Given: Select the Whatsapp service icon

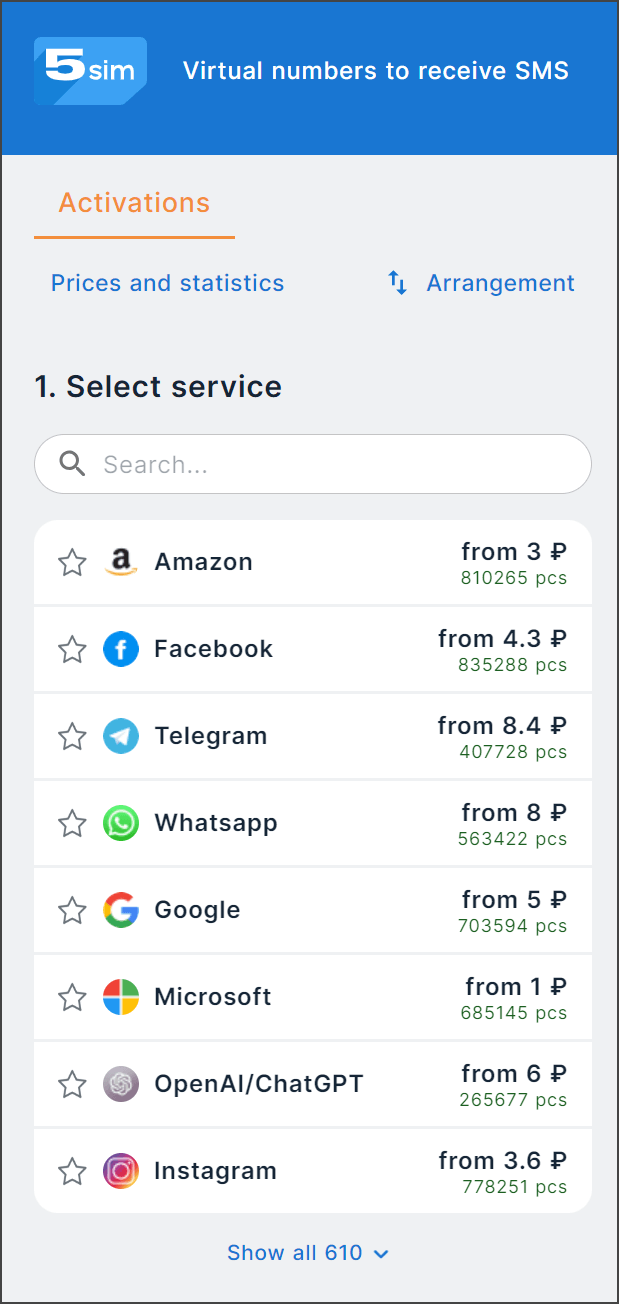Looking at the screenshot, I should tap(121, 824).
